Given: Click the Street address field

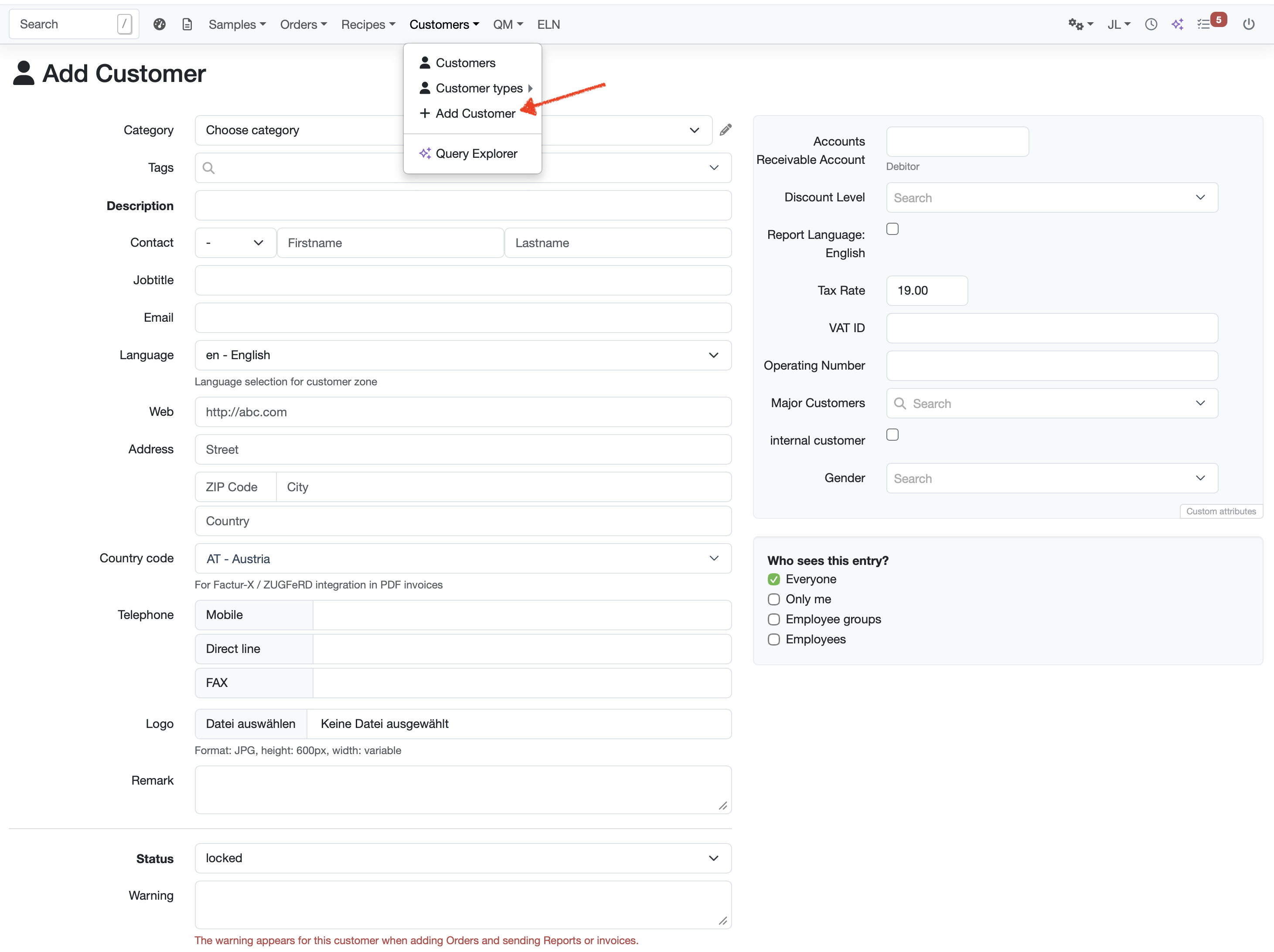Looking at the screenshot, I should point(463,449).
